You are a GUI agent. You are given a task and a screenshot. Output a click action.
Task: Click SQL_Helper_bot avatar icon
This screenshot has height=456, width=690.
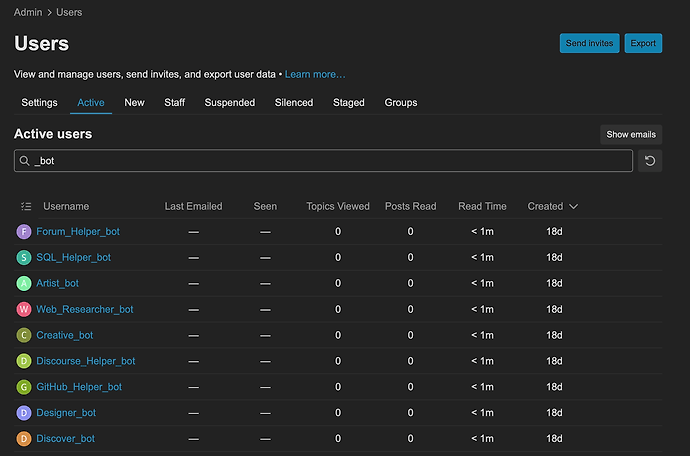click(24, 257)
